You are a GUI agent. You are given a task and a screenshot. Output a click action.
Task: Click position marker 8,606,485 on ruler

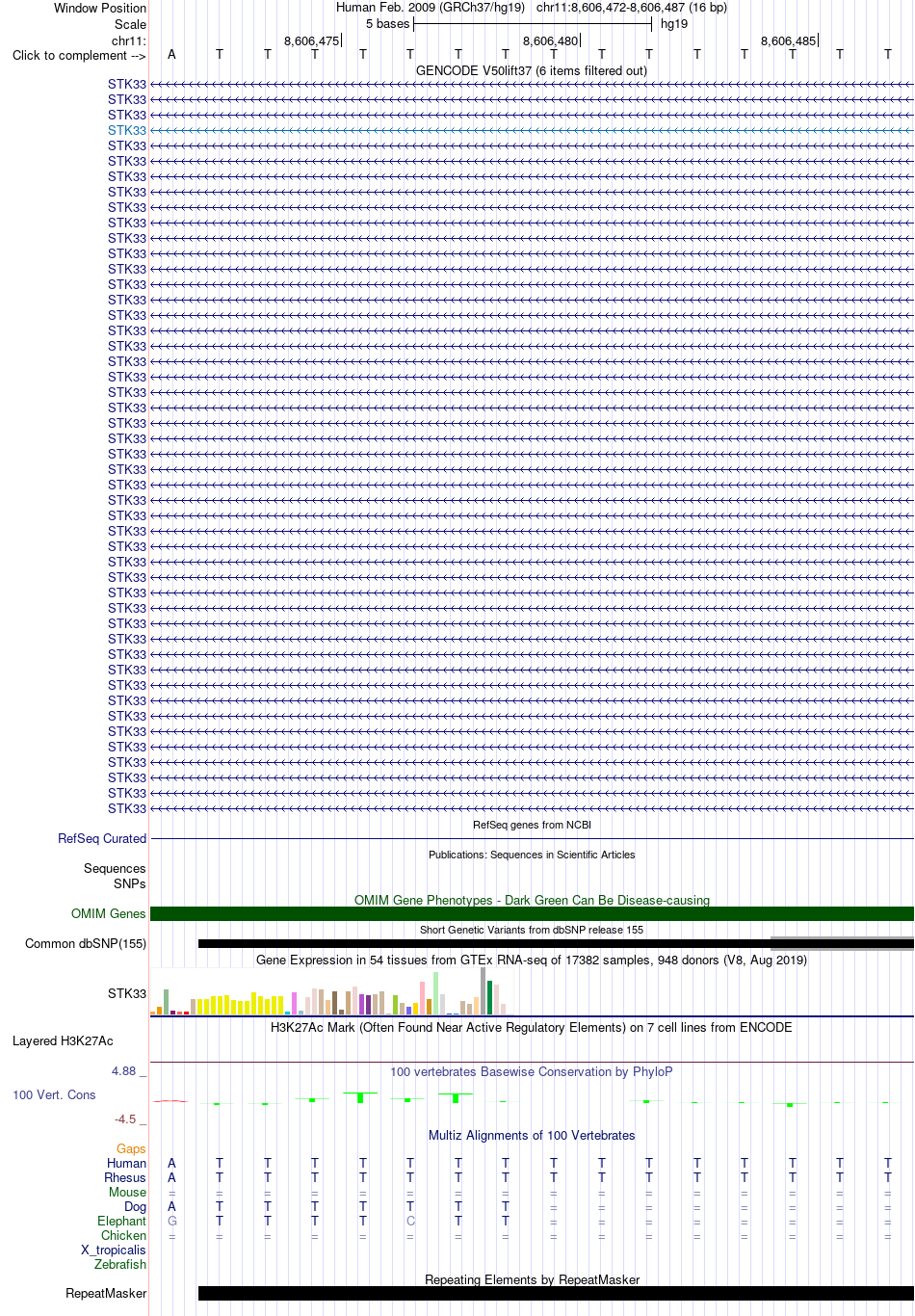789,40
